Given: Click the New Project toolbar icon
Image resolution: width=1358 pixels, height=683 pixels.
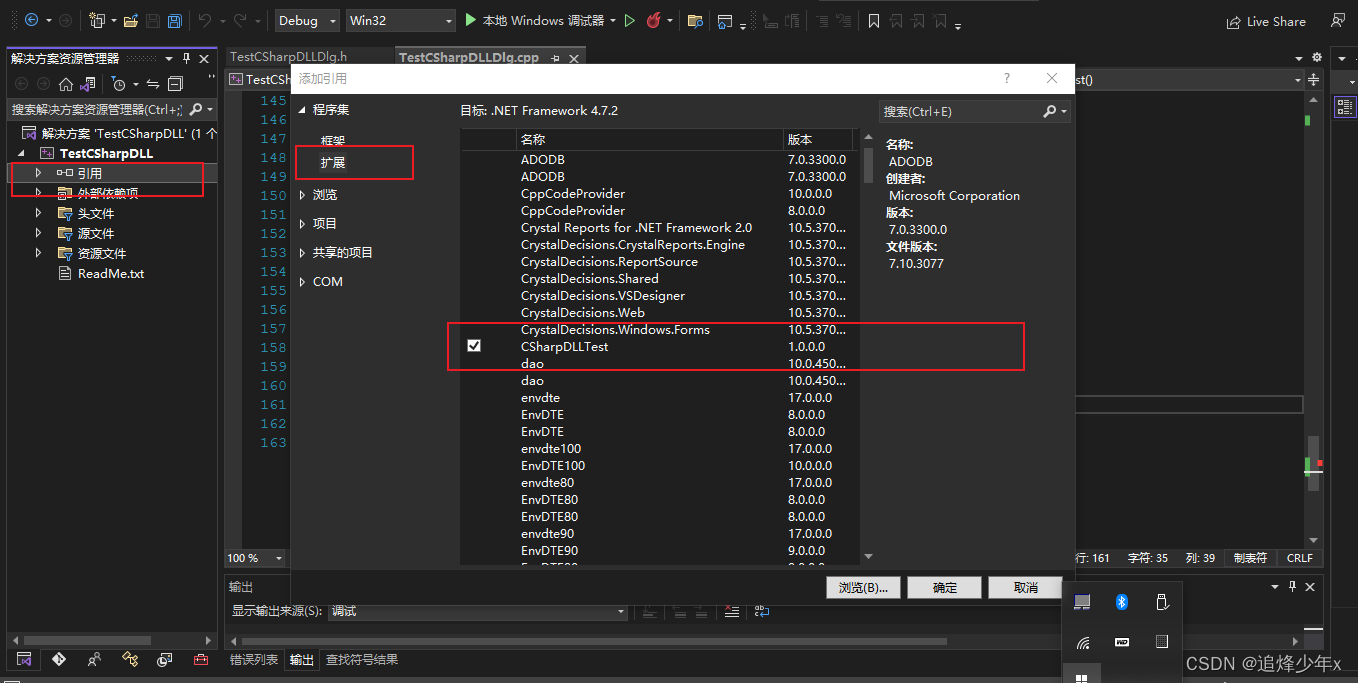Looking at the screenshot, I should (x=97, y=20).
